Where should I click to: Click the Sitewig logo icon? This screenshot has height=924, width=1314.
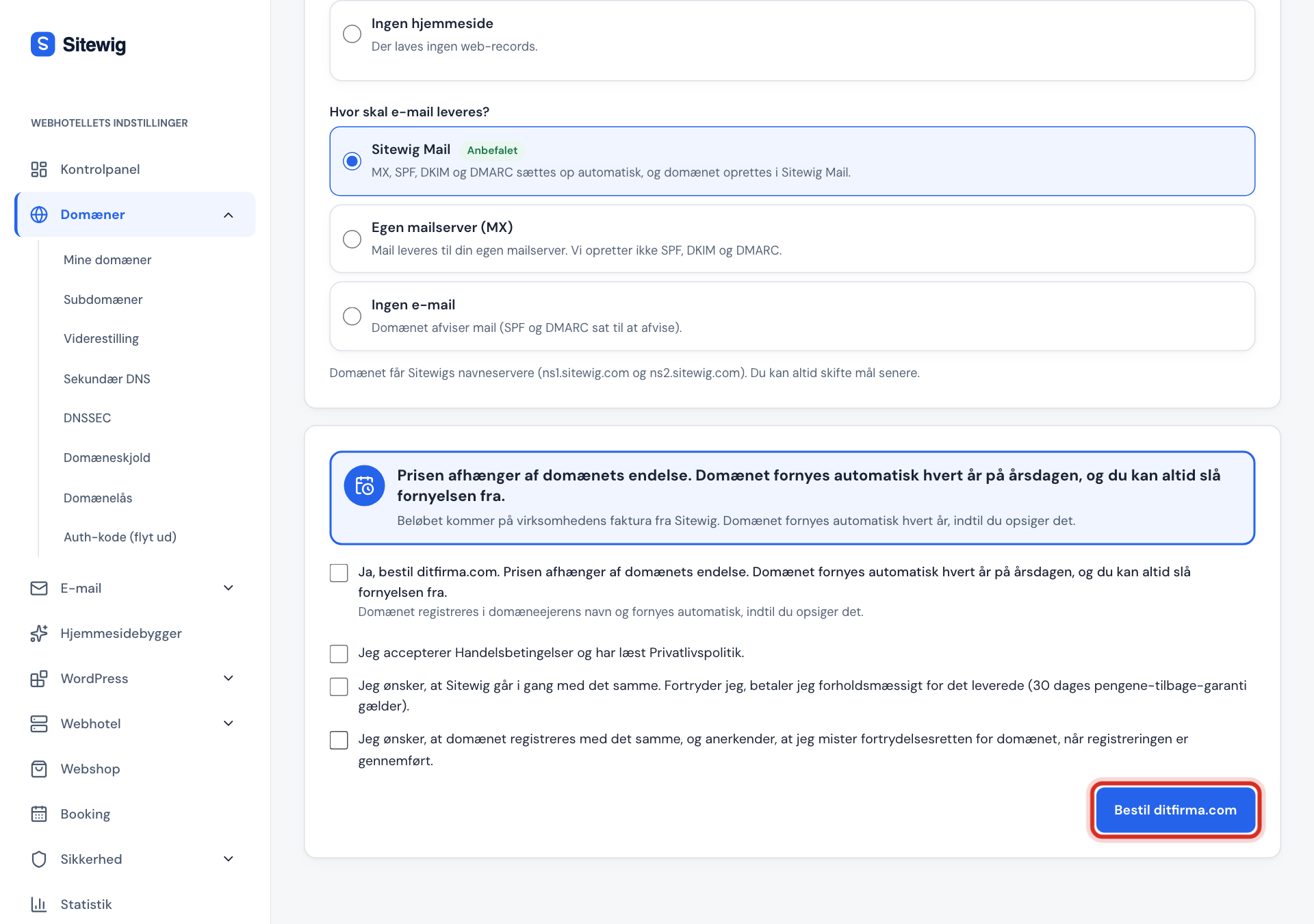[x=42, y=44]
